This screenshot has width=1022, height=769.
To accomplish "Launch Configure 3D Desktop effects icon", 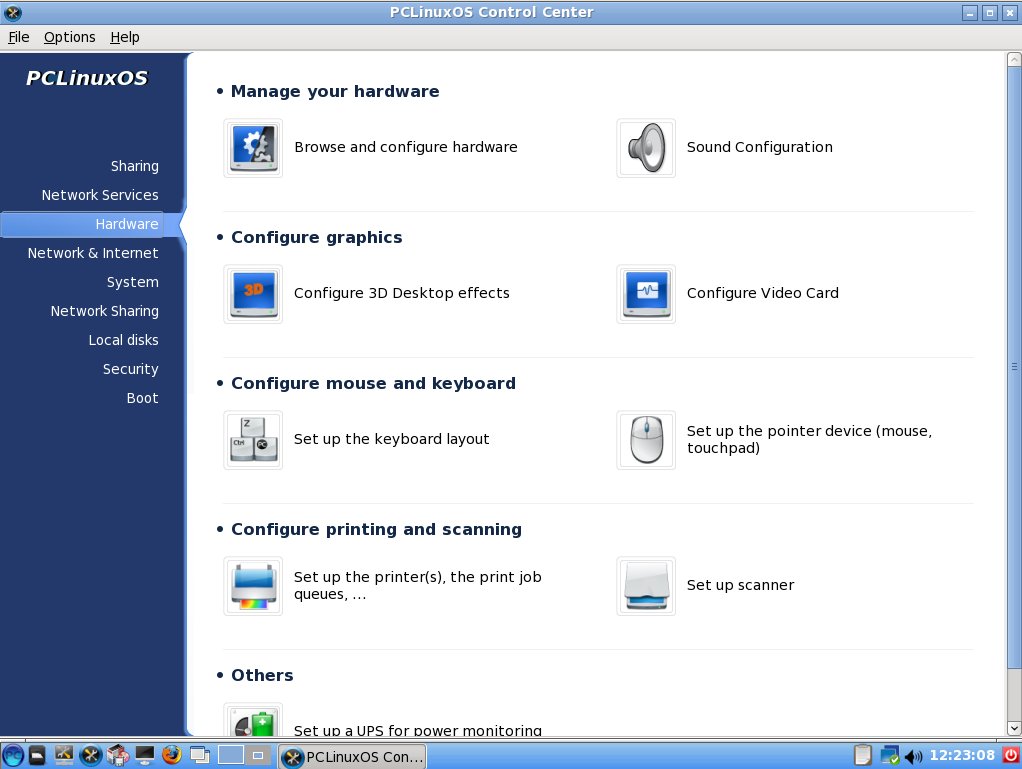I will click(253, 294).
